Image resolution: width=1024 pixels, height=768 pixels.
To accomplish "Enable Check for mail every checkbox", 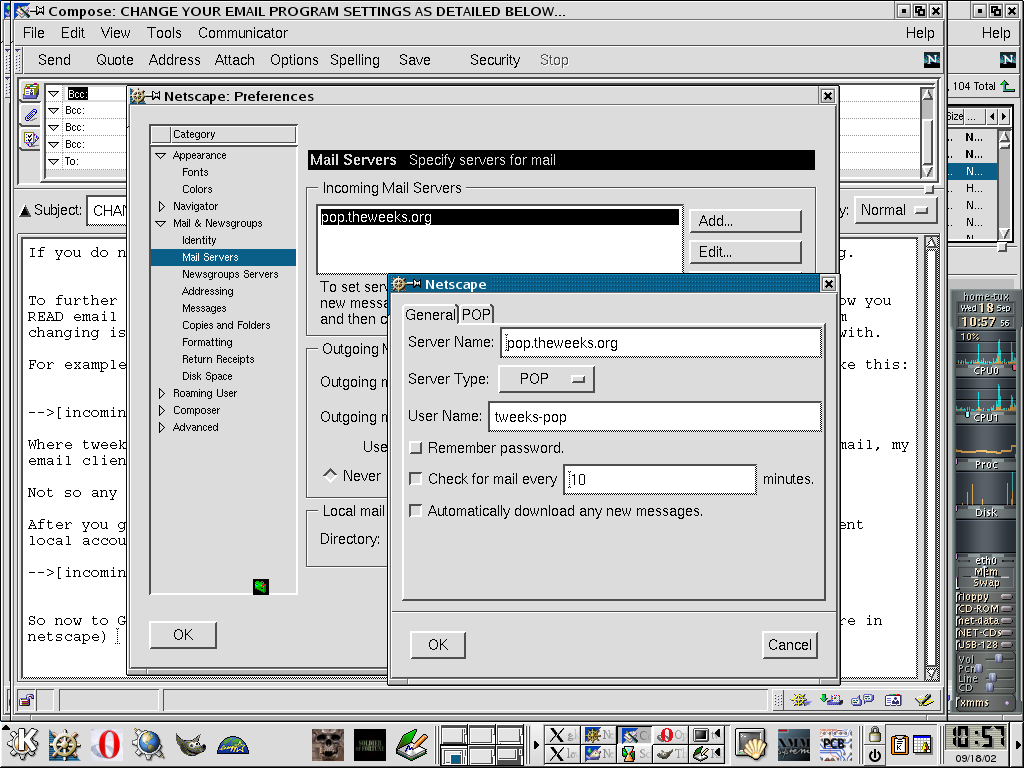I will pos(415,479).
